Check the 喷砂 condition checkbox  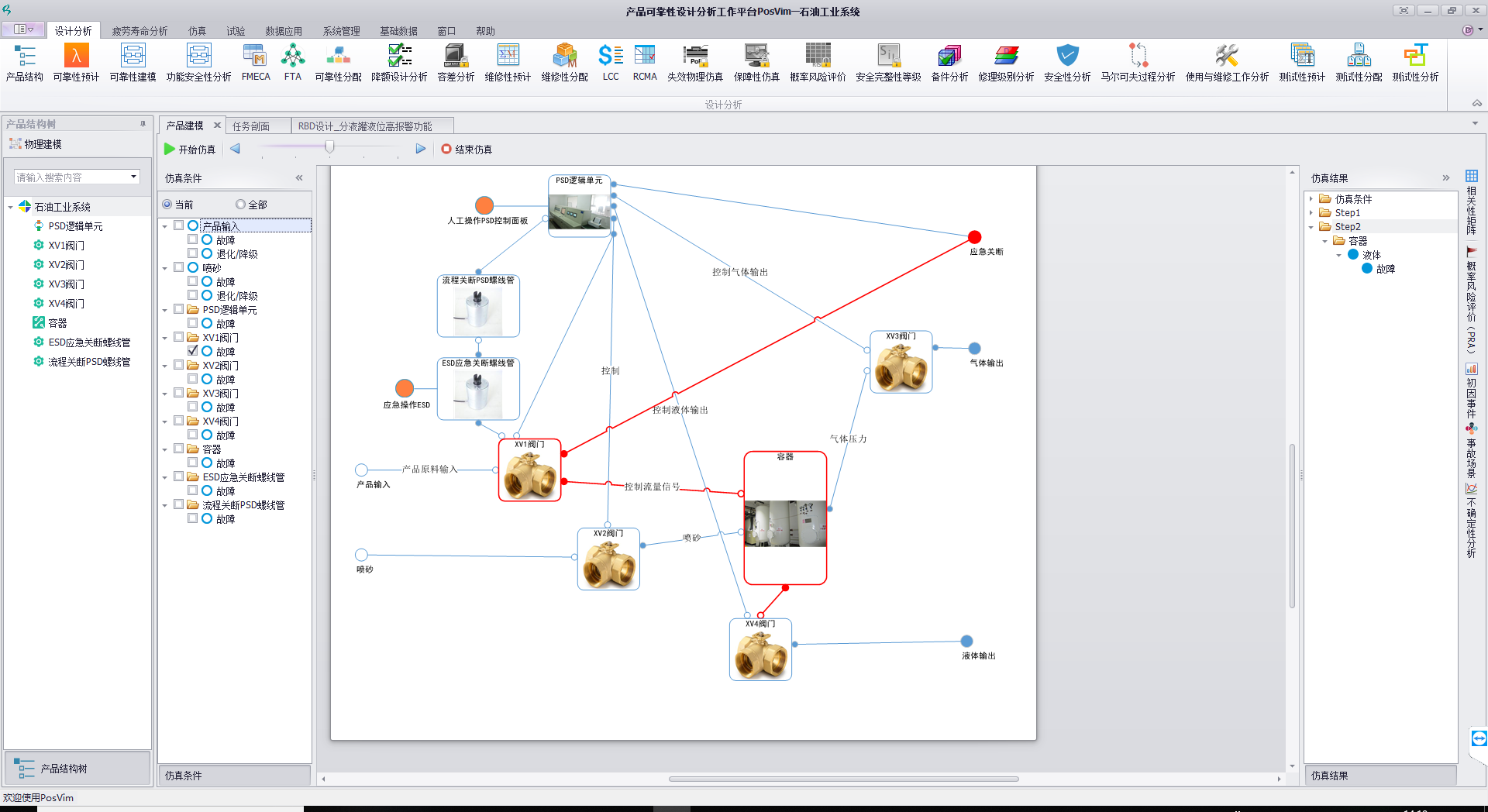(178, 267)
